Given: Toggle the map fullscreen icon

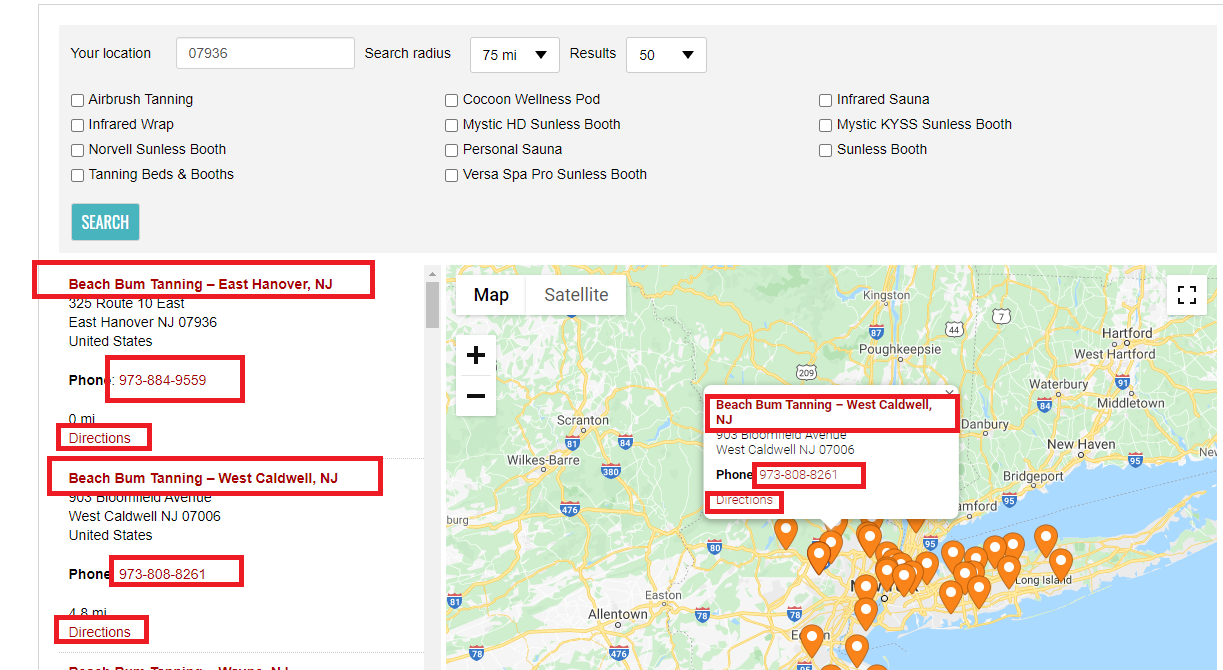Looking at the screenshot, I should pyautogui.click(x=1187, y=295).
